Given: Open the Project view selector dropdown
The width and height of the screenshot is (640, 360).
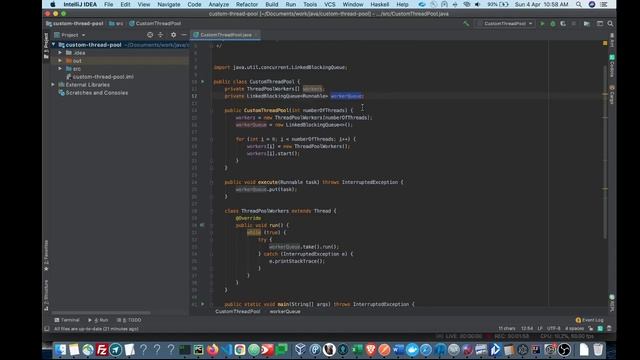Looking at the screenshot, I should click(x=70, y=35).
